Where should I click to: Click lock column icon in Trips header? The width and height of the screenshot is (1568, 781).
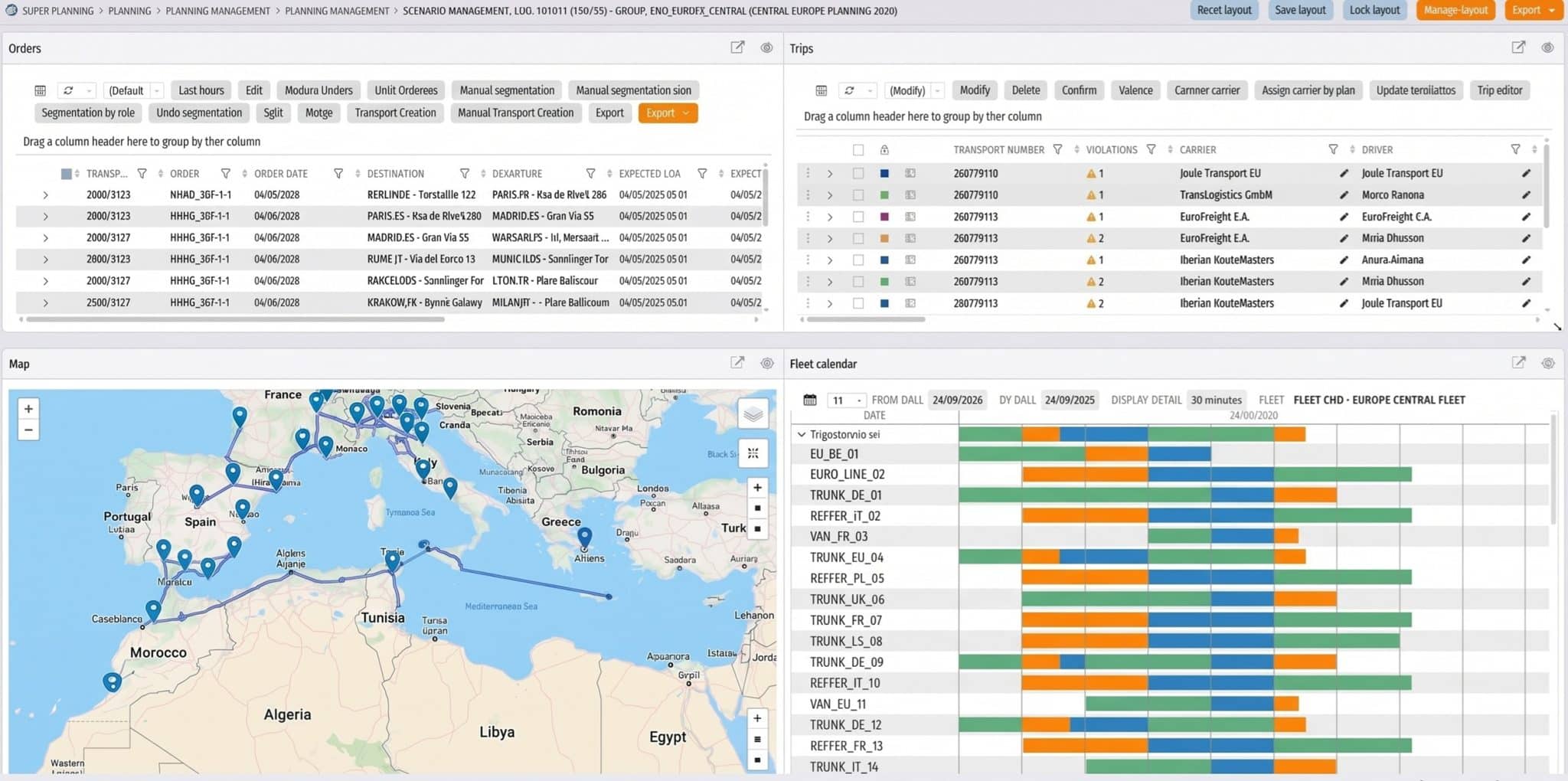pyautogui.click(x=884, y=150)
